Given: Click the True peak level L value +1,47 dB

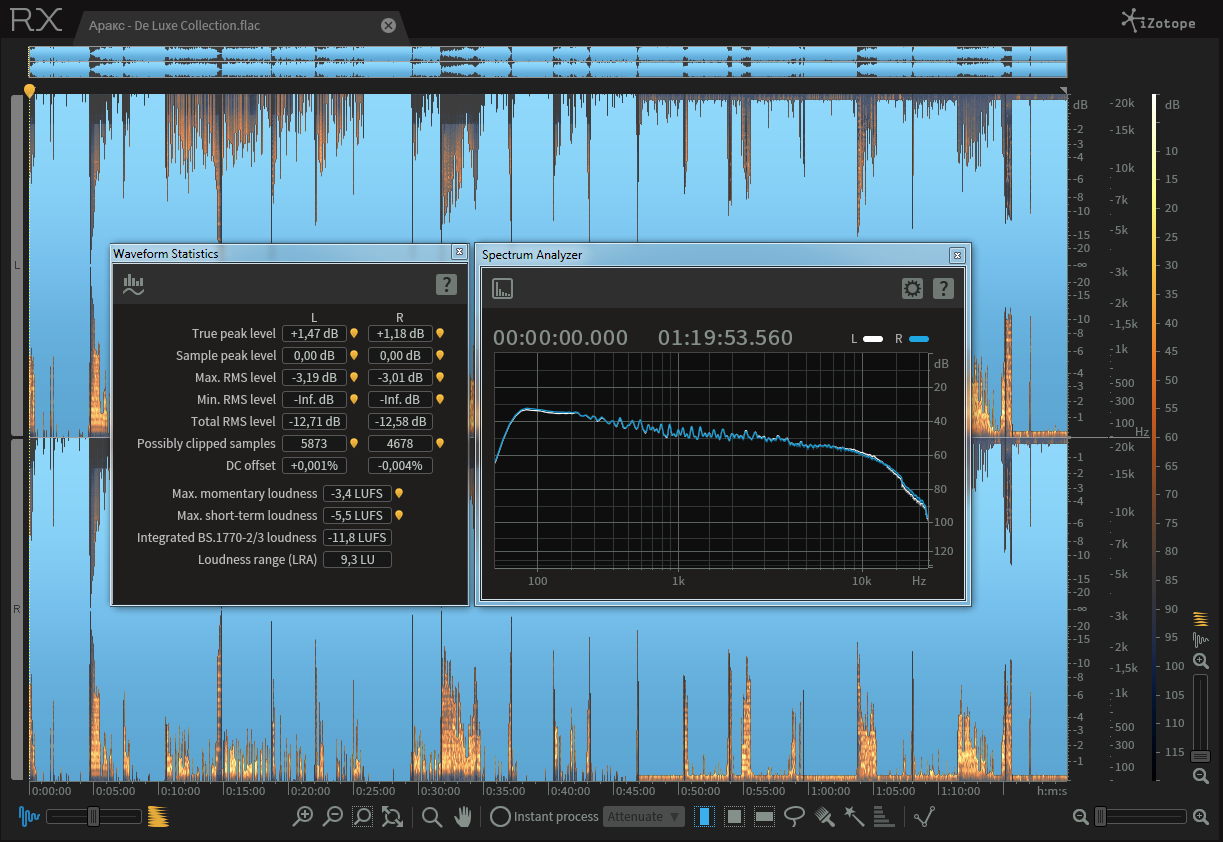Looking at the screenshot, I should click(x=314, y=334).
